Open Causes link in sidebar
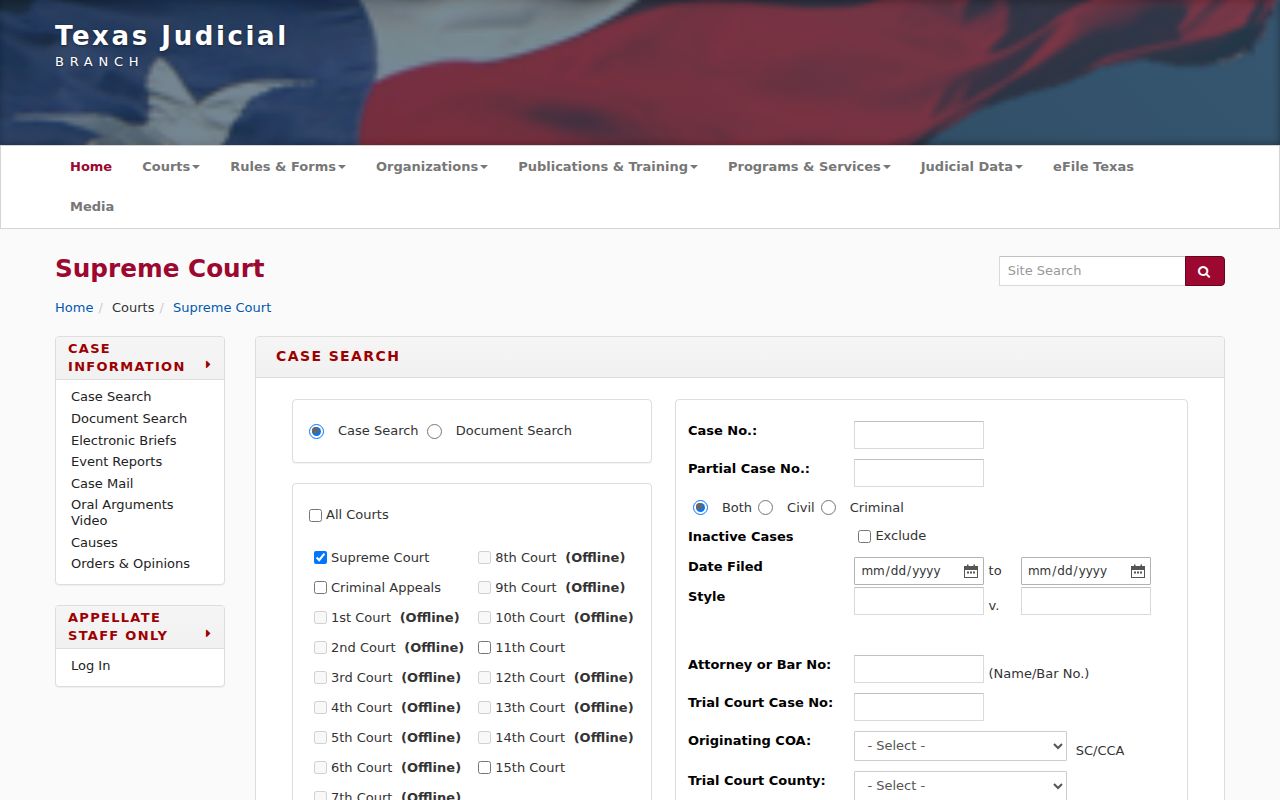 [94, 543]
